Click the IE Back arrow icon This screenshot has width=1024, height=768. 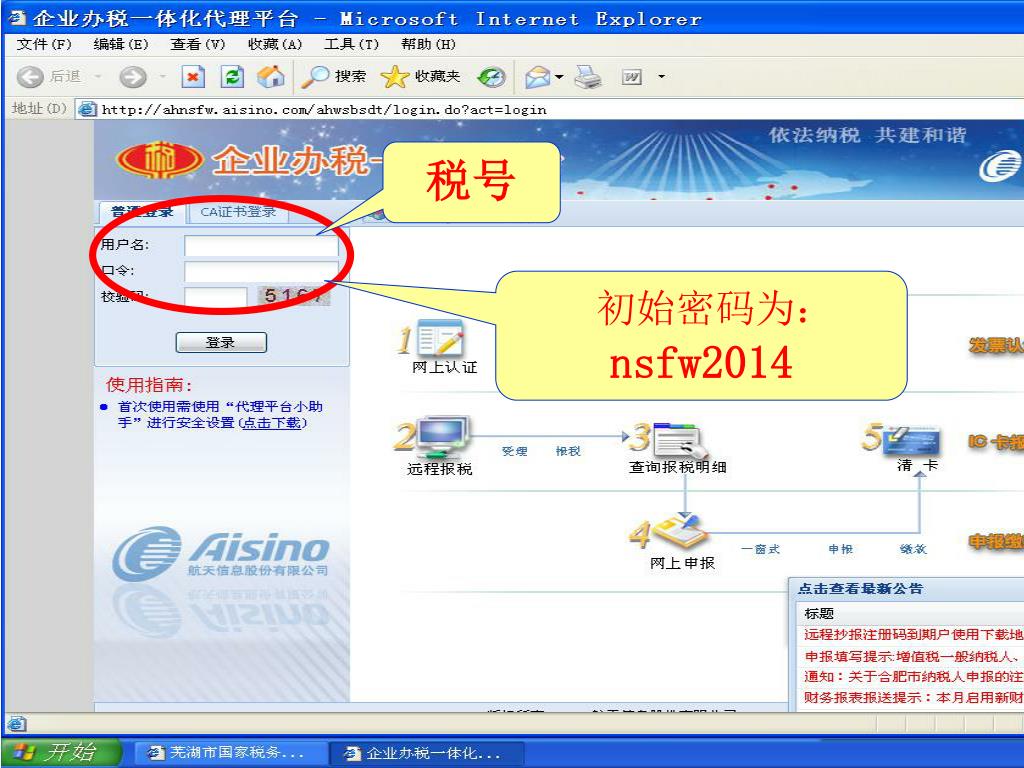pyautogui.click(x=30, y=77)
